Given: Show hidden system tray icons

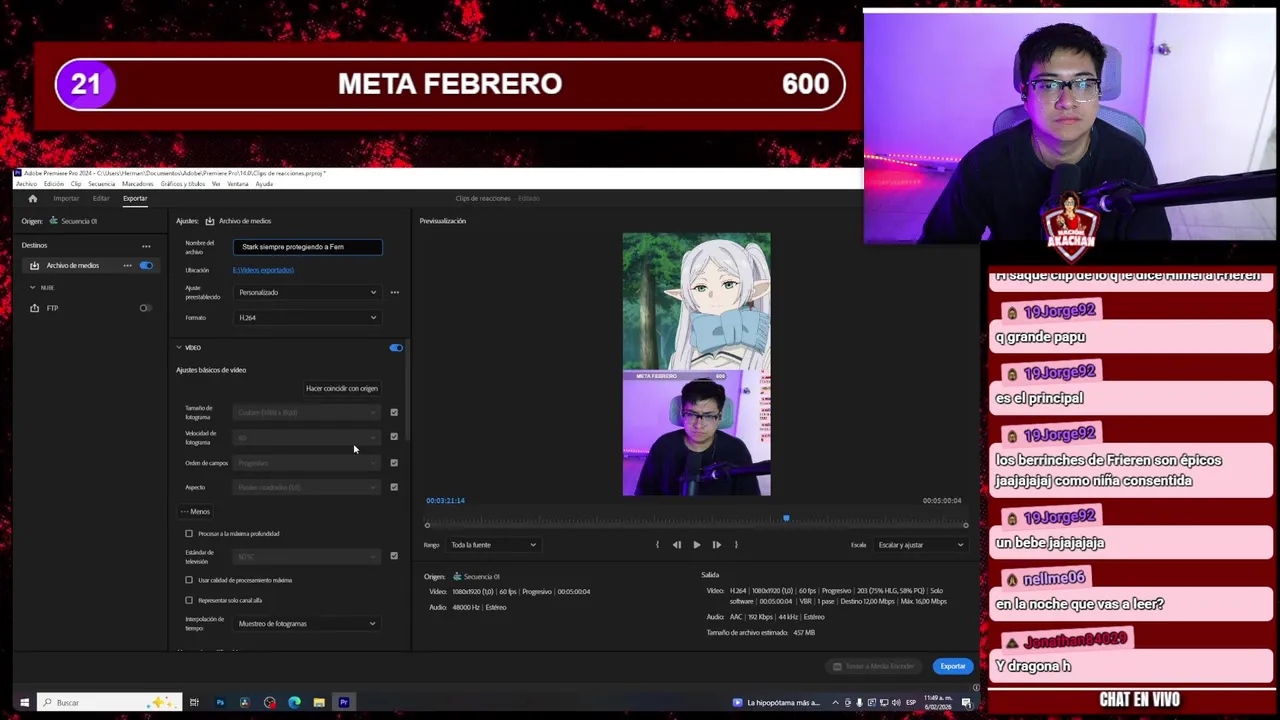Looking at the screenshot, I should coord(835,702).
